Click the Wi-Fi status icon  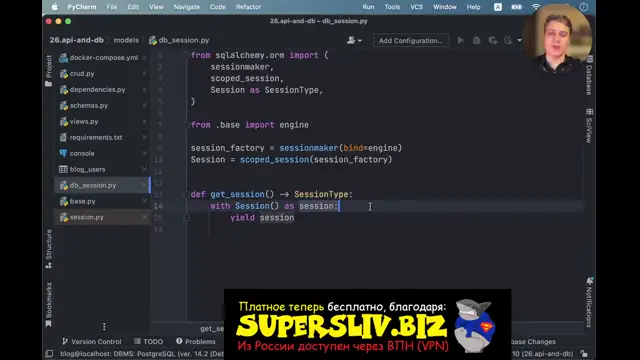pos(536,7)
